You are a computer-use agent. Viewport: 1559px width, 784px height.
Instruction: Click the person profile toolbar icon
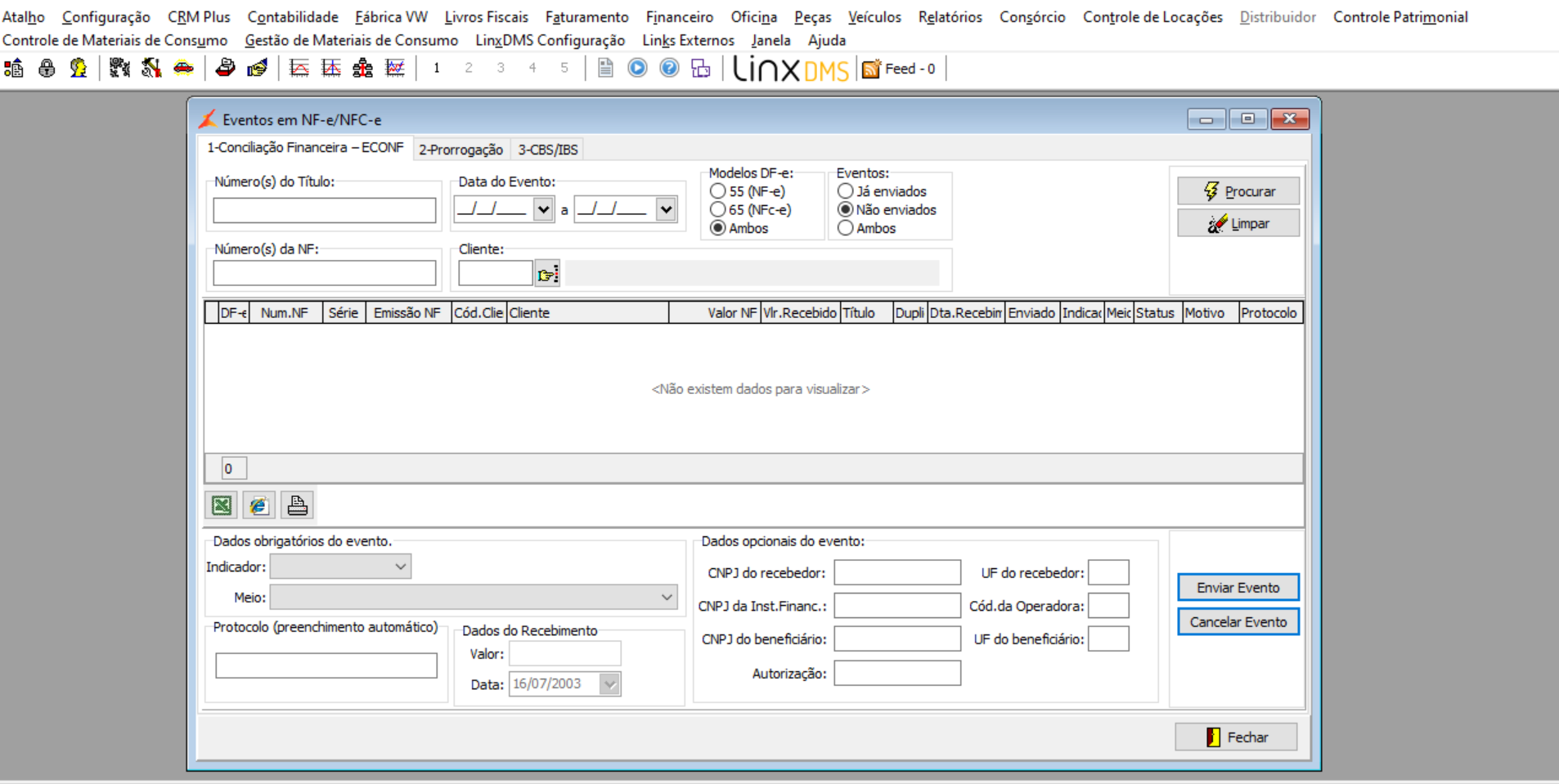[x=79, y=69]
